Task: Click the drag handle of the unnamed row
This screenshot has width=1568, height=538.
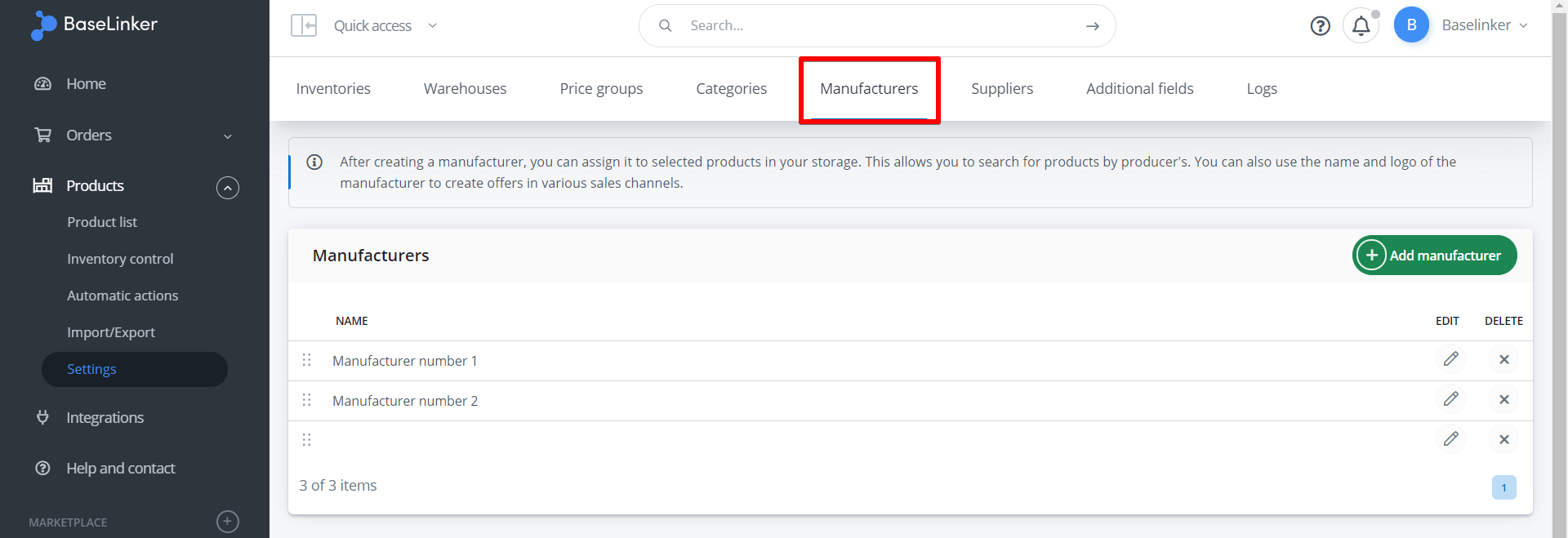Action: tap(307, 440)
